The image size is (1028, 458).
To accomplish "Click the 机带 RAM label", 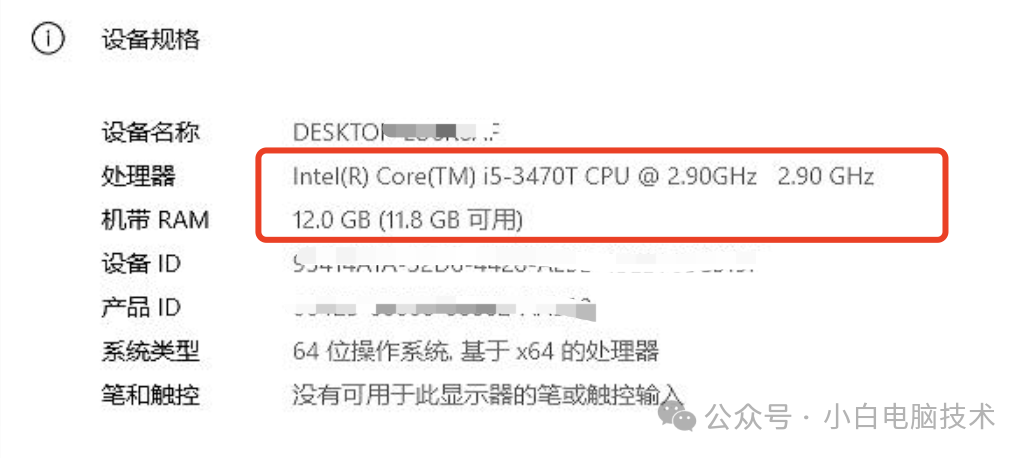I will [155, 220].
